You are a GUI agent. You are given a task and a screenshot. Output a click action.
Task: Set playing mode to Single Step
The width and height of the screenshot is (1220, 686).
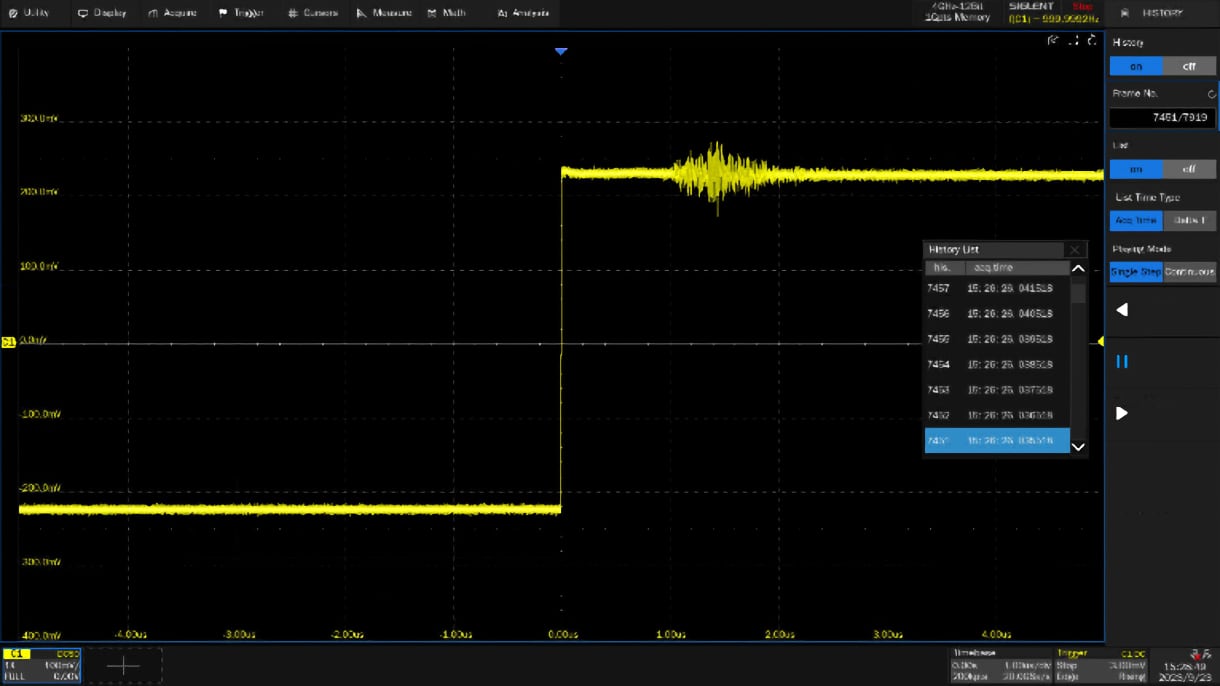[x=1136, y=272]
